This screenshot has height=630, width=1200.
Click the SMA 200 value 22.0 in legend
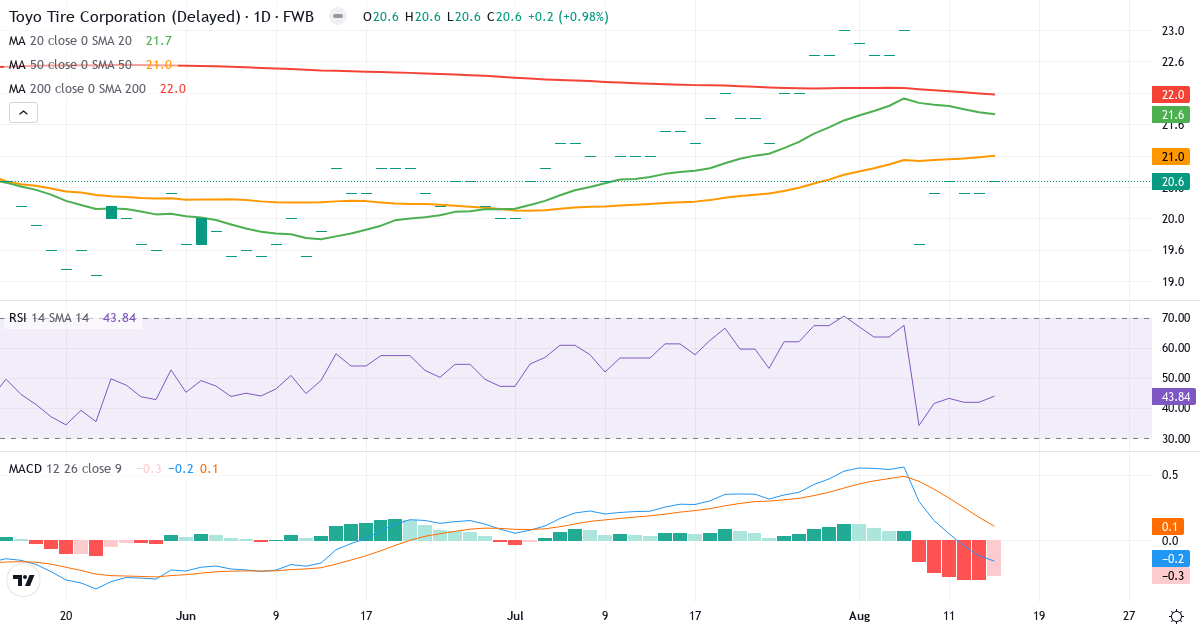174,89
